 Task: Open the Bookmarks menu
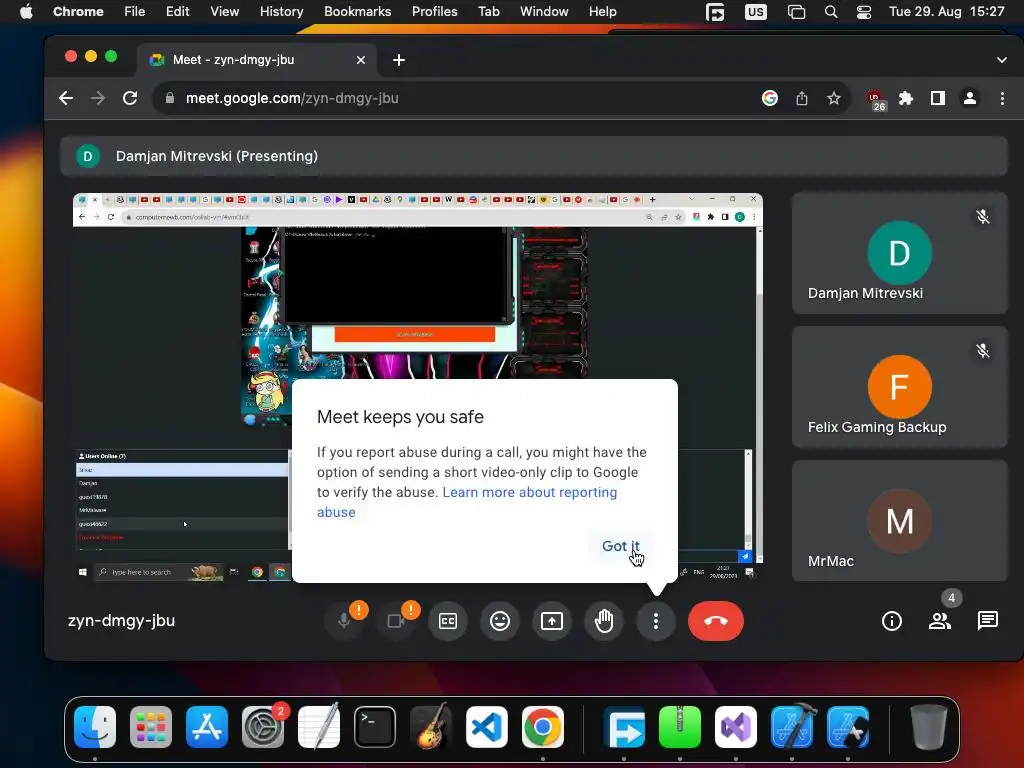click(357, 12)
